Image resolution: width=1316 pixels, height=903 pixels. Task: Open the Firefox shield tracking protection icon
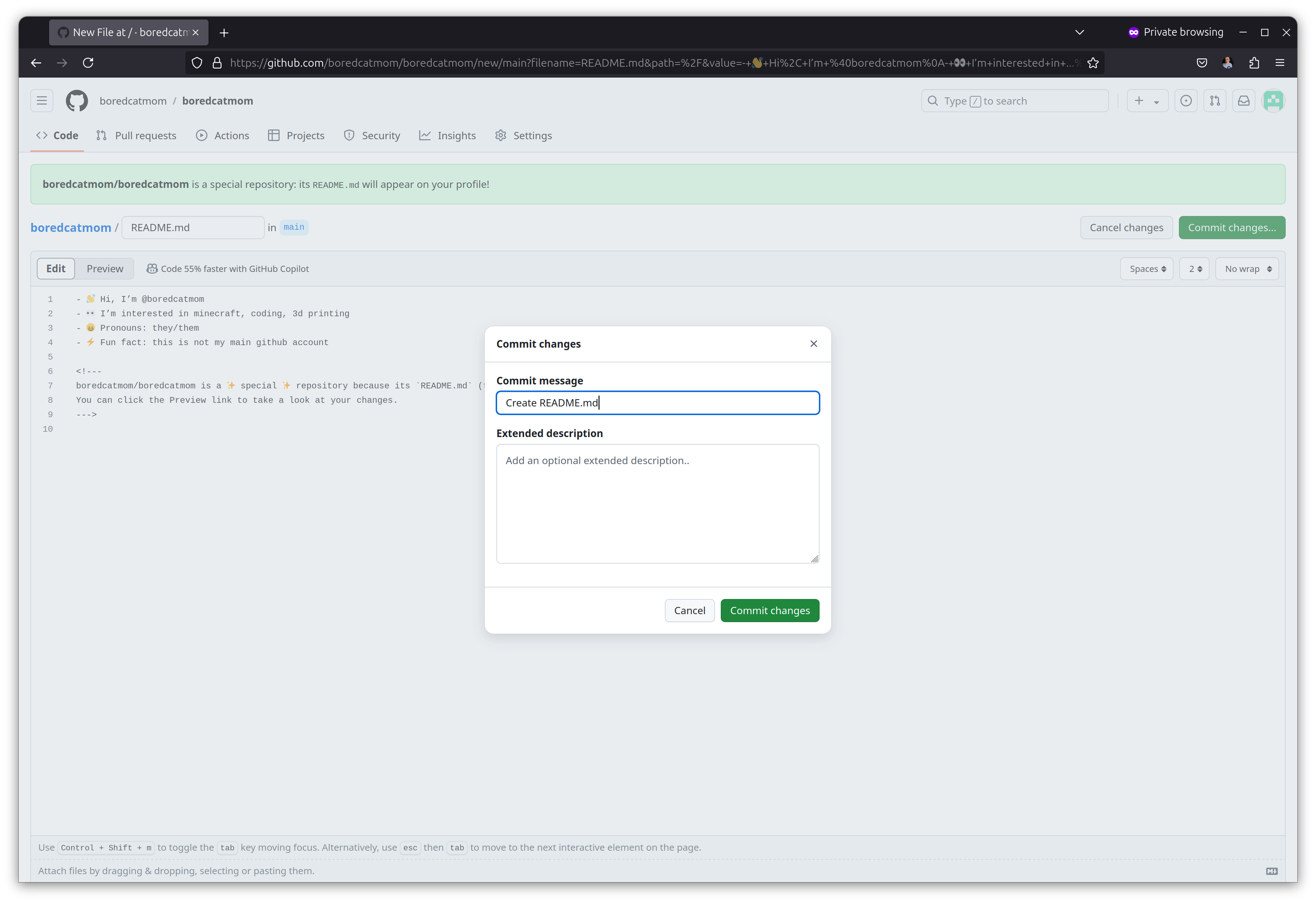[x=197, y=63]
